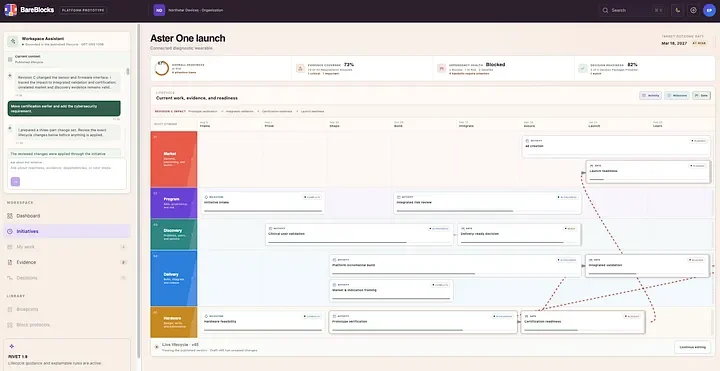Click the search magnifier icon
Viewport: 720px width, 371px height.
[606, 10]
